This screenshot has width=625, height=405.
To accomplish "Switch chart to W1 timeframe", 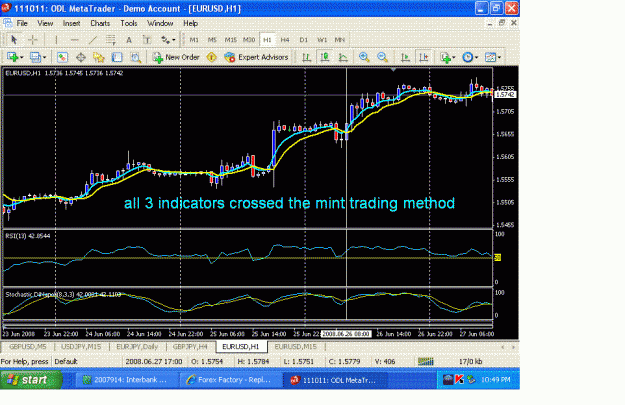I will (322, 39).
